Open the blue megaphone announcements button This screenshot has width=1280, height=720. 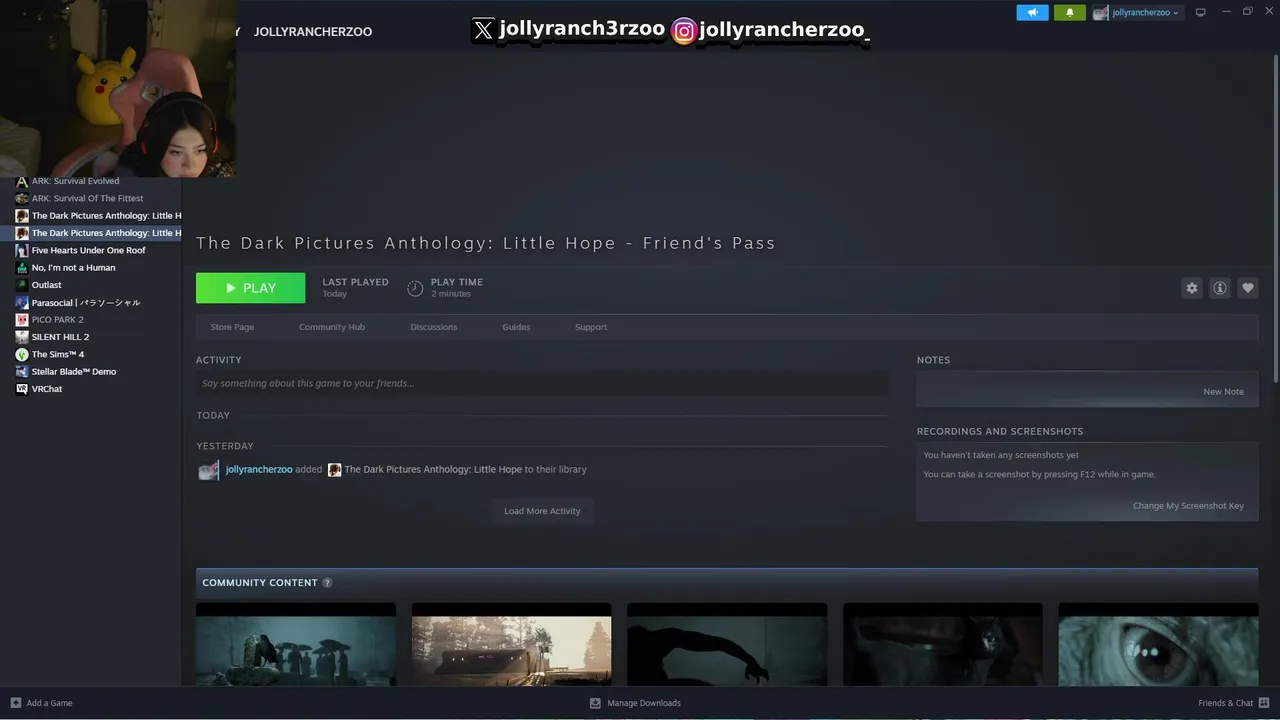(1032, 12)
